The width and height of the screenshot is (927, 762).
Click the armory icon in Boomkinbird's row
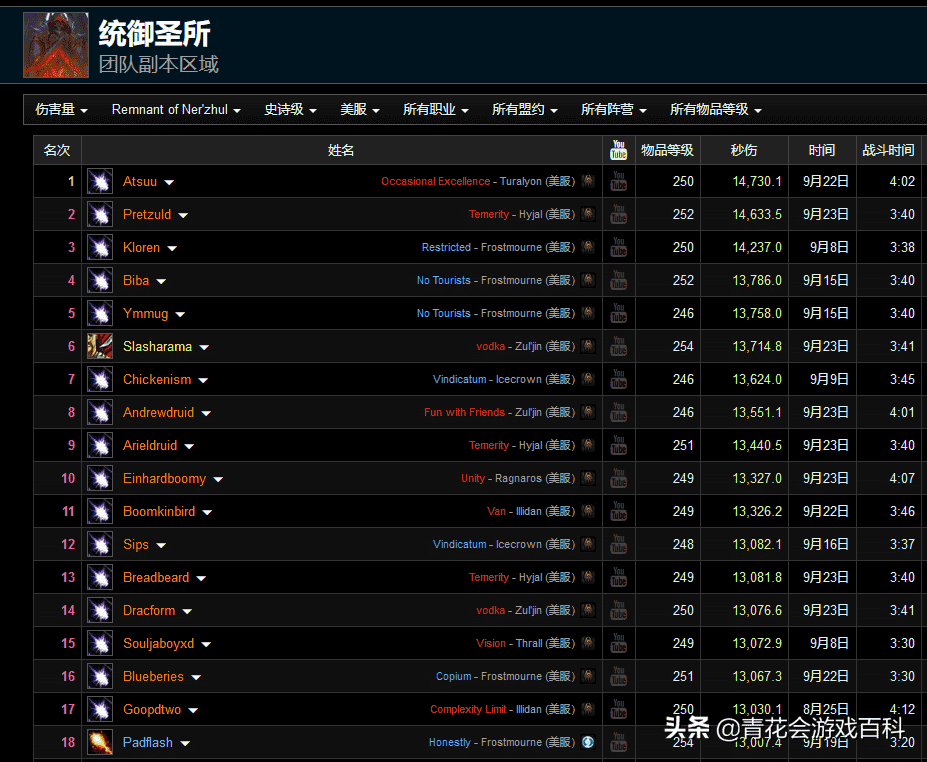[588, 512]
